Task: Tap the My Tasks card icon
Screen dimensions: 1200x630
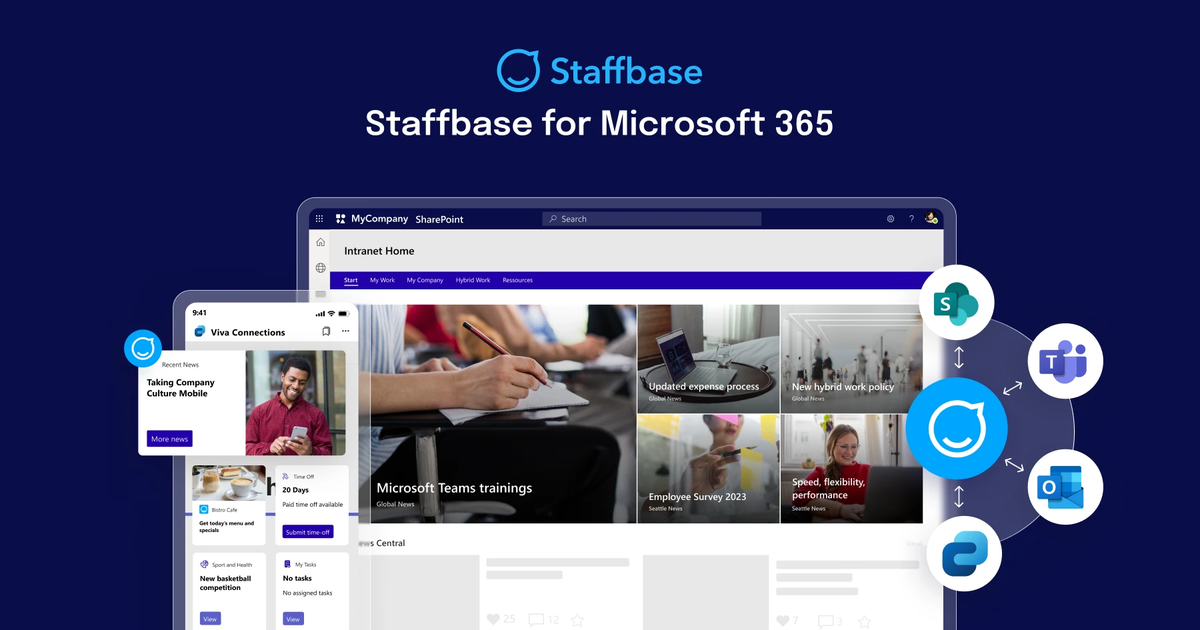Action: (286, 565)
